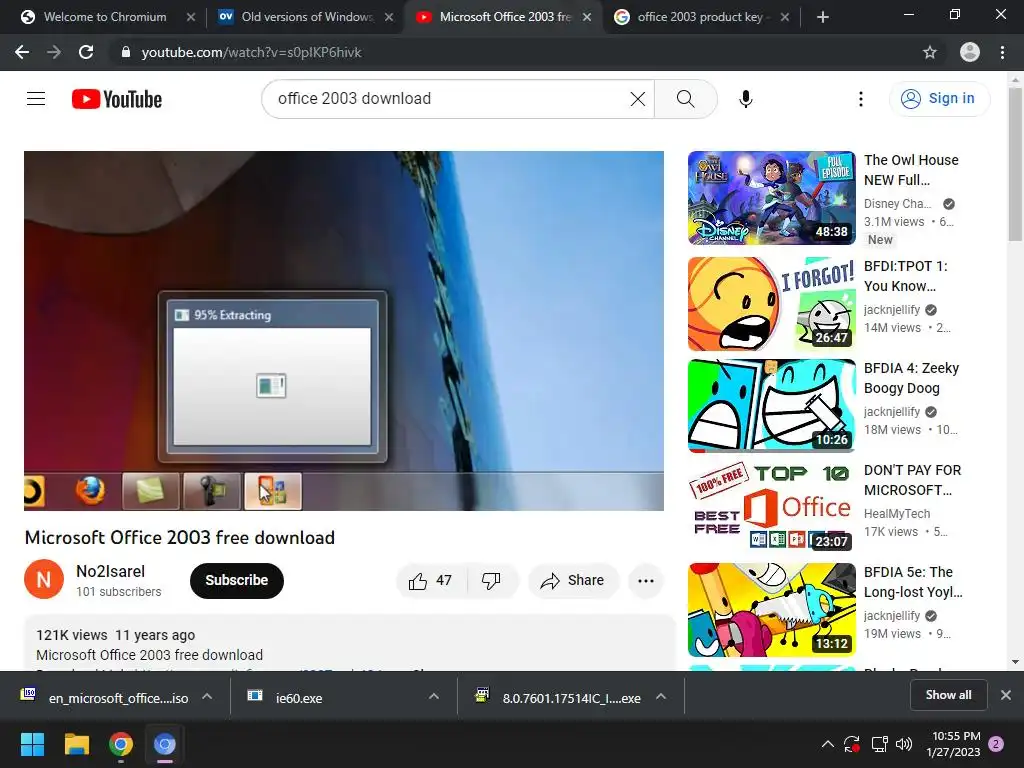Open BFDIA 5e Long-lost Yoyle thumbnail

pyautogui.click(x=771, y=609)
